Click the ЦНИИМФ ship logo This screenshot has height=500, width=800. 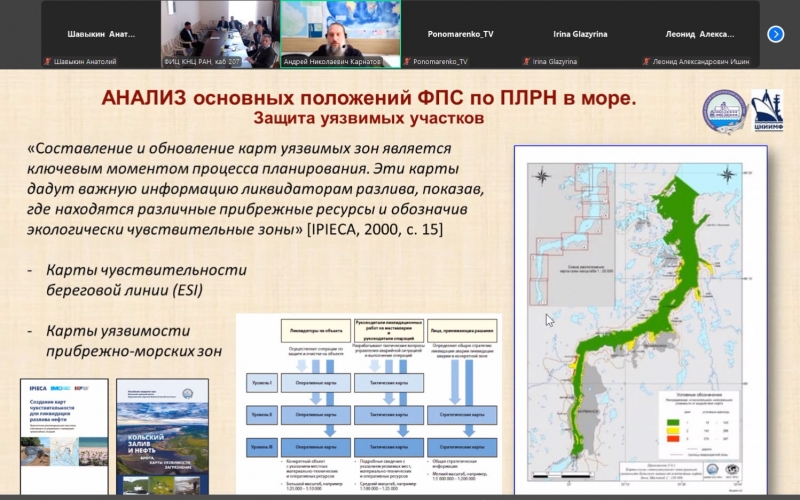coord(766,111)
